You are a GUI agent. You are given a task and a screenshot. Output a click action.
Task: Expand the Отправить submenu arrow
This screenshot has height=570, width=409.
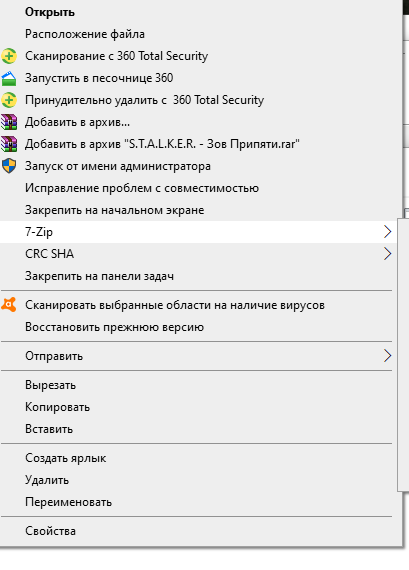click(x=388, y=356)
